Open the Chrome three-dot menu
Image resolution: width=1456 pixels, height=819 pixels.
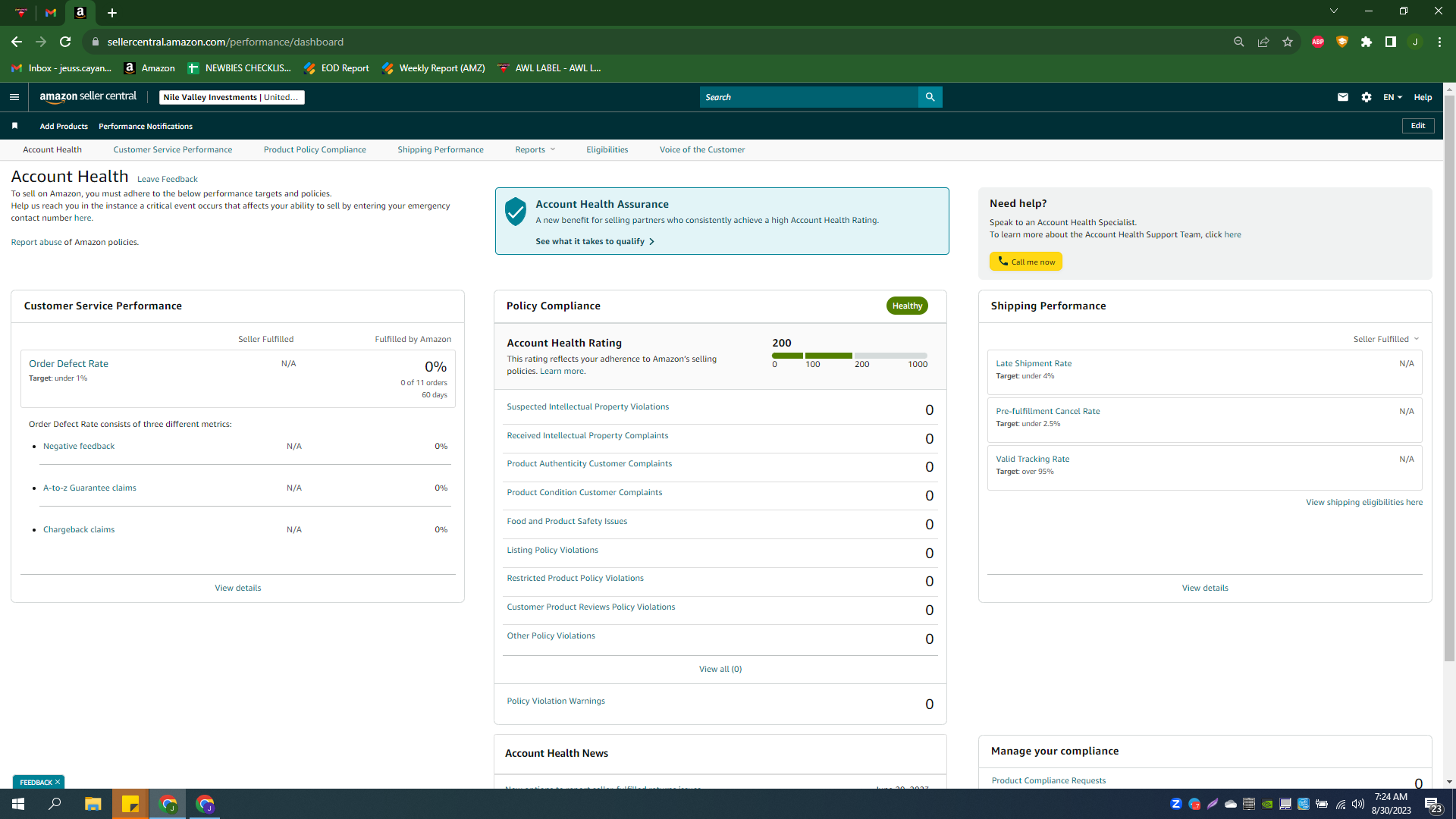click(x=1439, y=42)
